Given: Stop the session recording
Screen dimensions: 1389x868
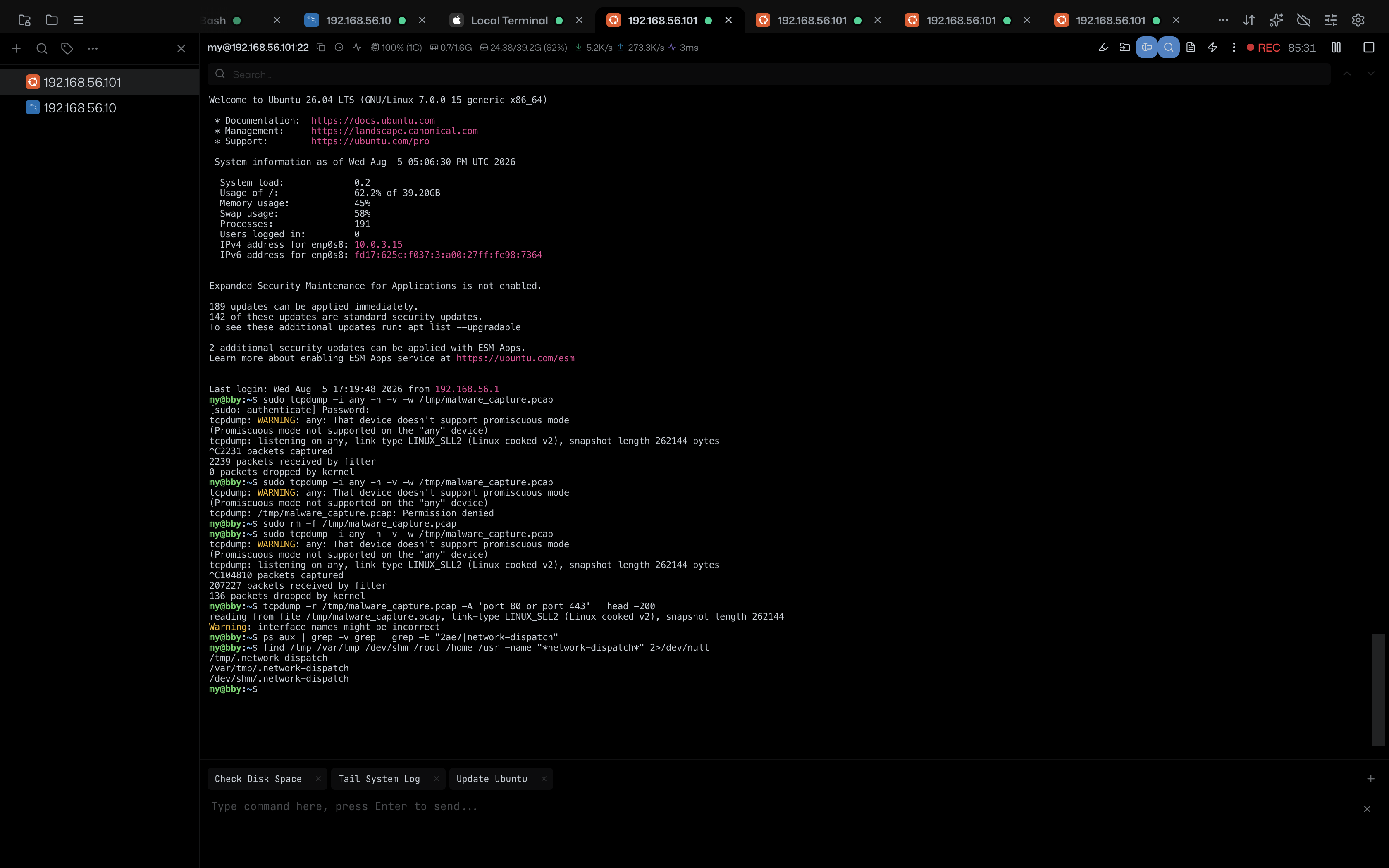Looking at the screenshot, I should pyautogui.click(x=1369, y=48).
